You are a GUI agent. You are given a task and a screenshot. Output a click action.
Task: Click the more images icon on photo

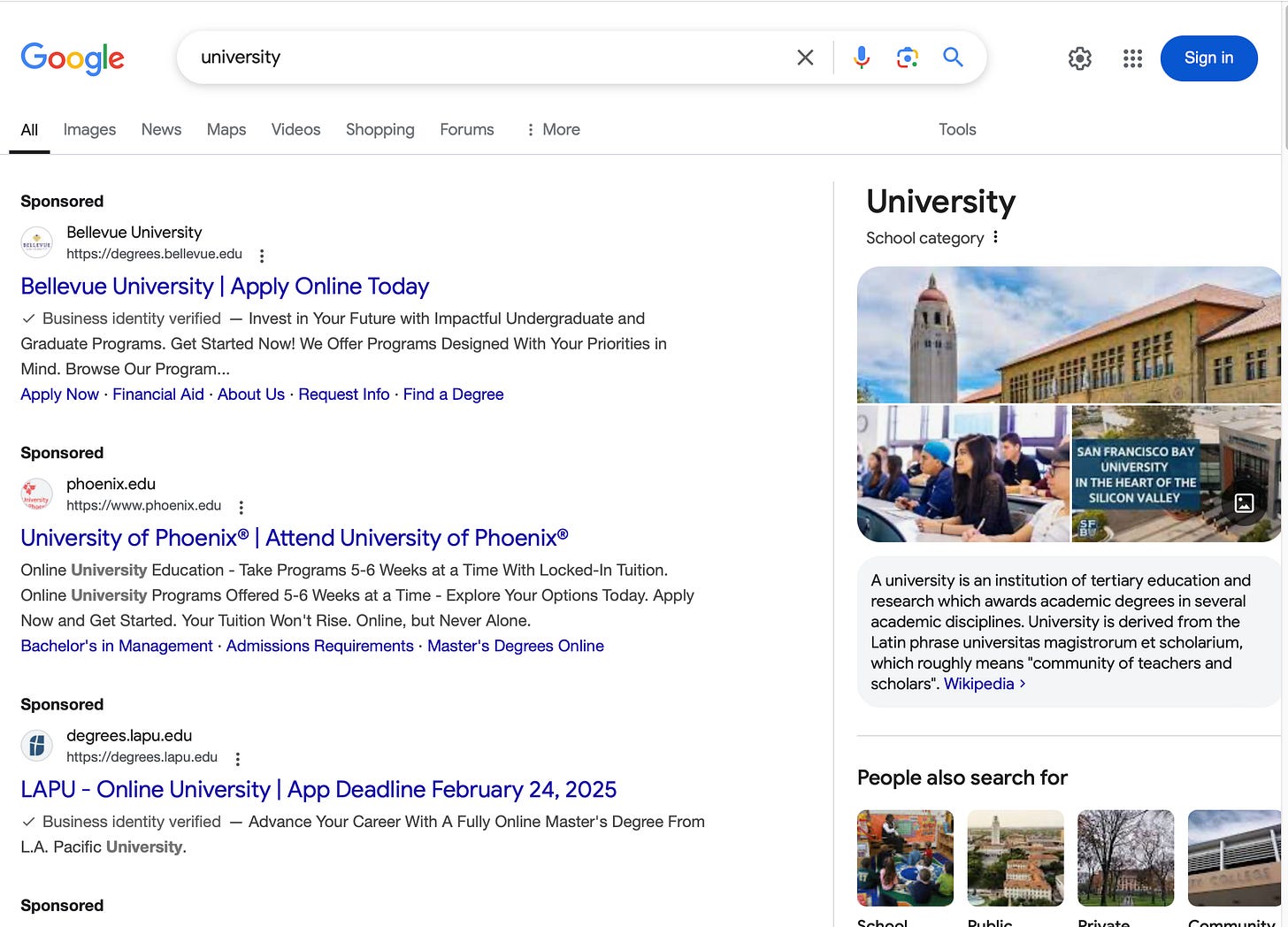[x=1244, y=503]
